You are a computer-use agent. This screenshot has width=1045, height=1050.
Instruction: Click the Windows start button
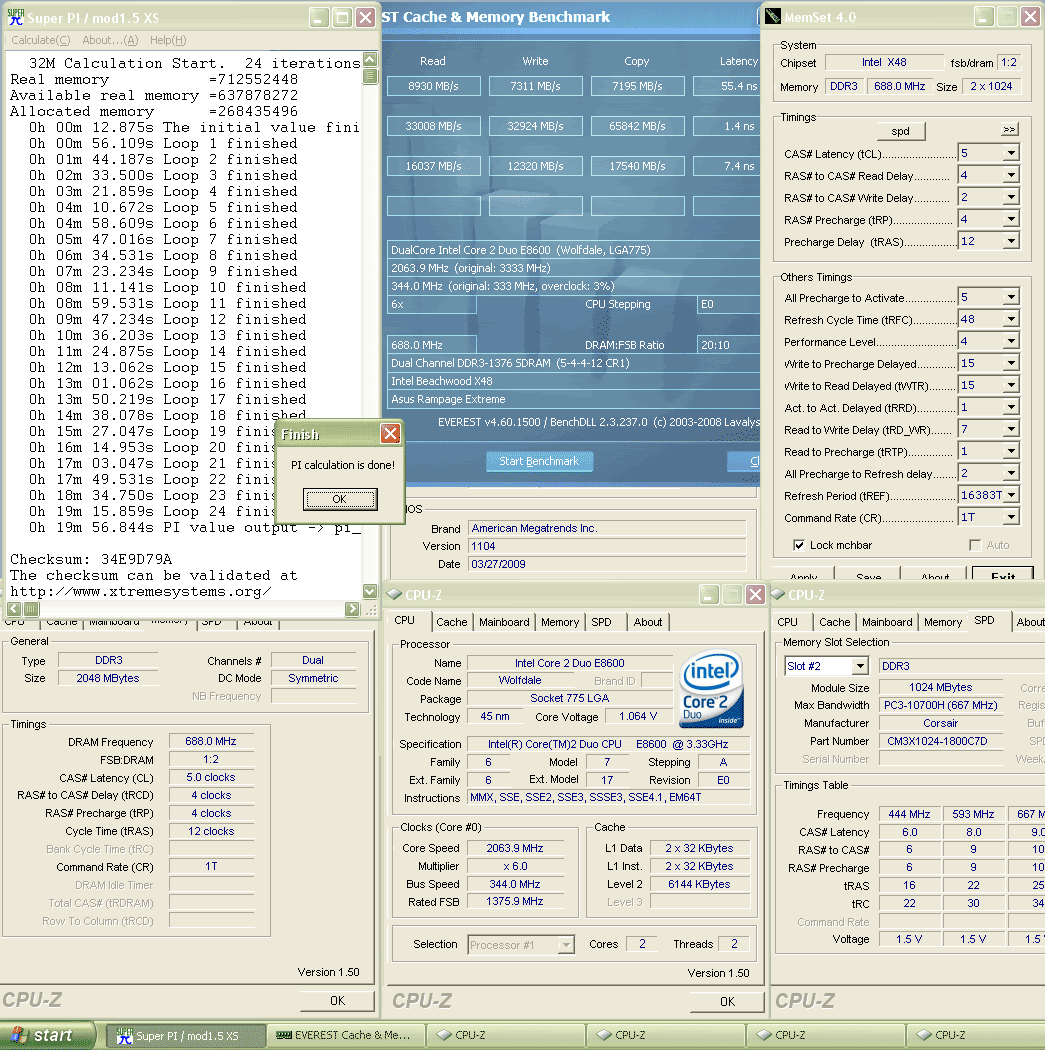pyautogui.click(x=46, y=1035)
